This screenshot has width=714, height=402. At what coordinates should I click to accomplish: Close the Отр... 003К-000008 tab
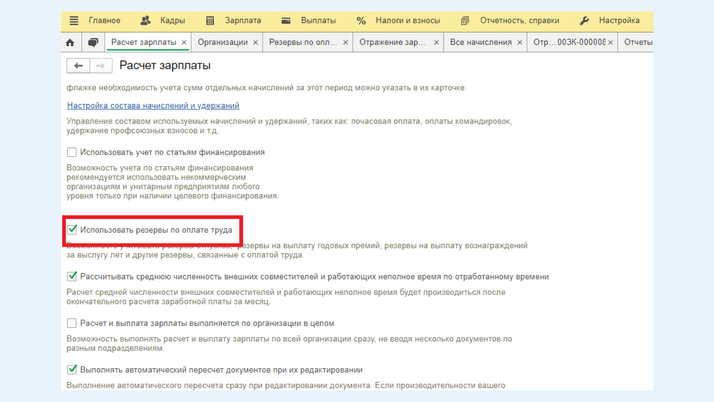pos(611,42)
